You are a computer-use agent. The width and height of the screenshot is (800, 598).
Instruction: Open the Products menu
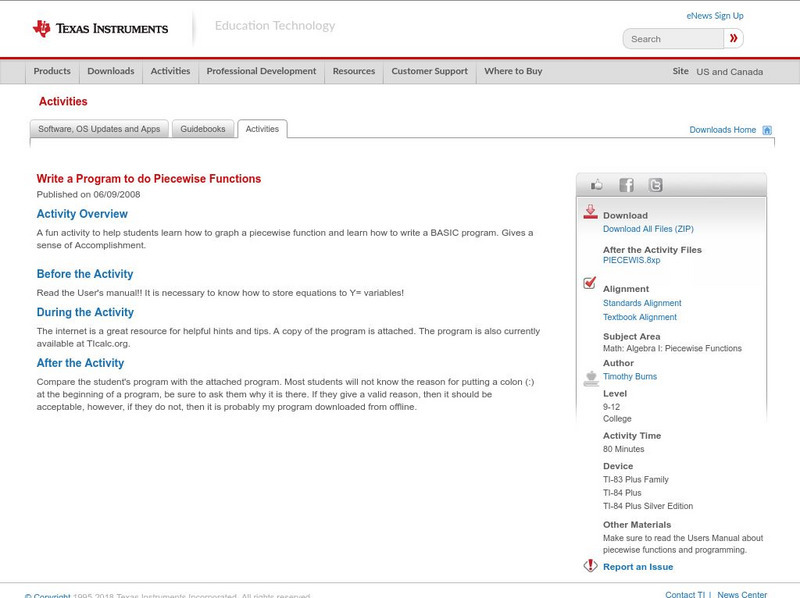click(52, 71)
